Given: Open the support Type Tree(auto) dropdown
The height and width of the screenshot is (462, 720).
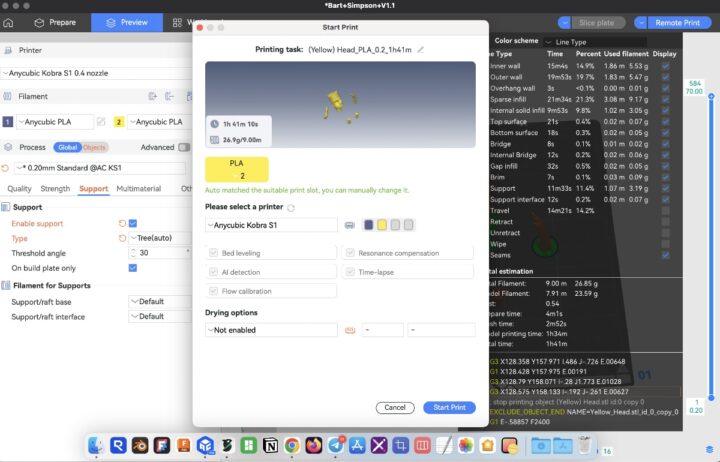Looking at the screenshot, I should pos(160,238).
